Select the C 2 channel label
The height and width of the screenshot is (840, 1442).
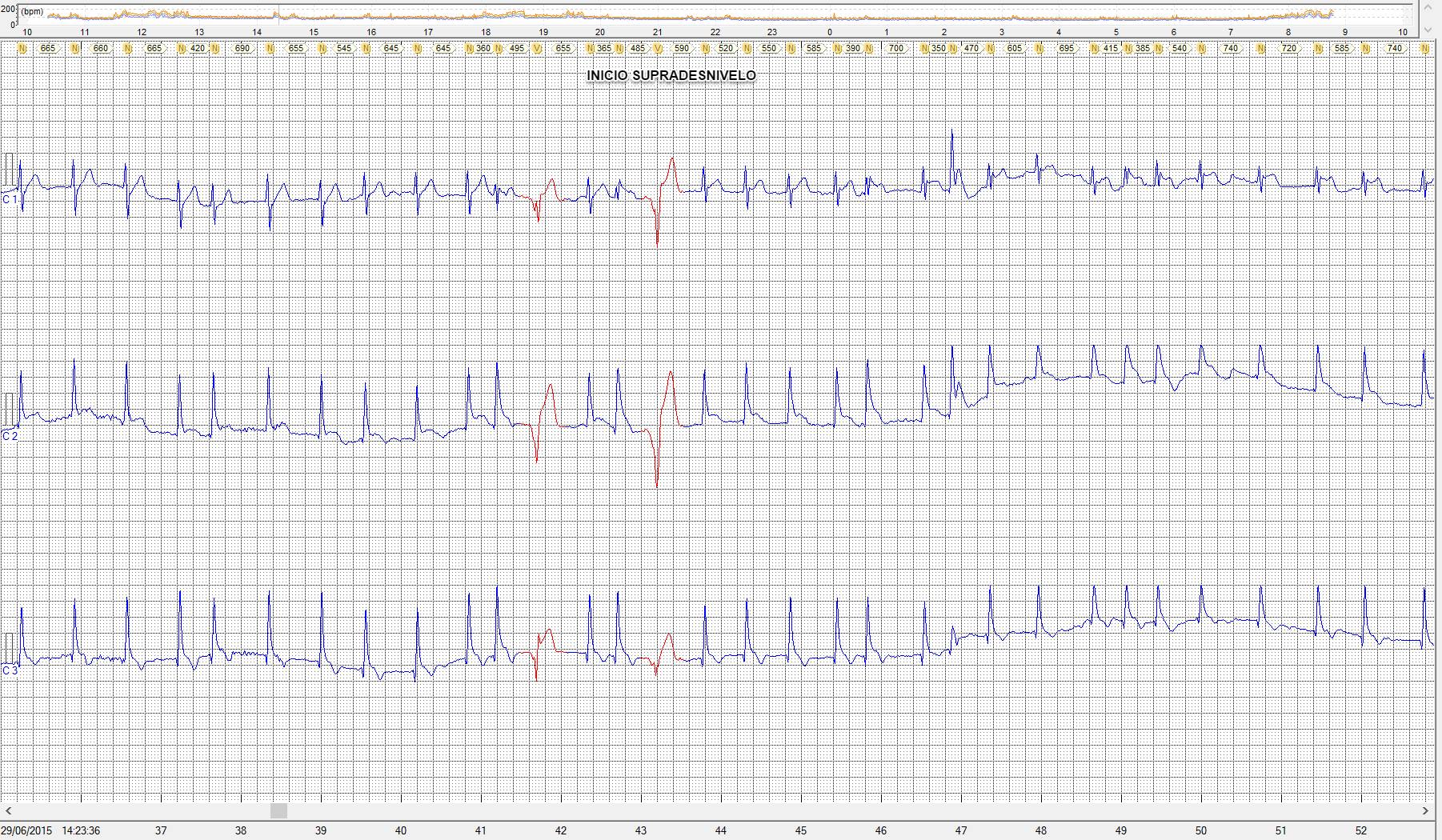10,436
